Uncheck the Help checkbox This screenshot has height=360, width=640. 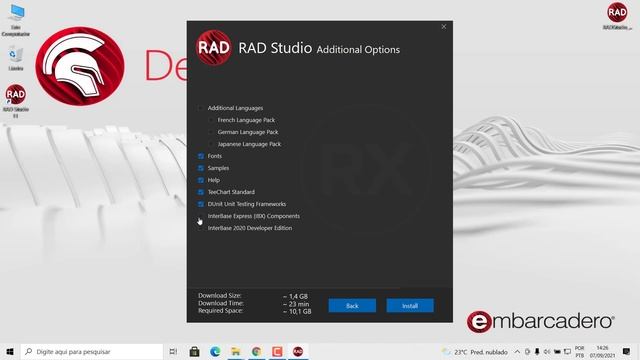200,180
